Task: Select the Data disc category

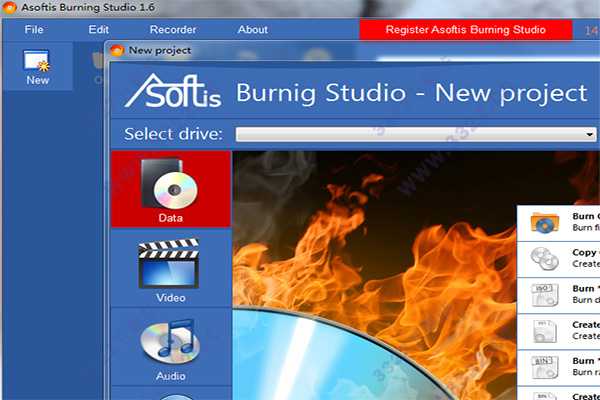Action: [171, 189]
